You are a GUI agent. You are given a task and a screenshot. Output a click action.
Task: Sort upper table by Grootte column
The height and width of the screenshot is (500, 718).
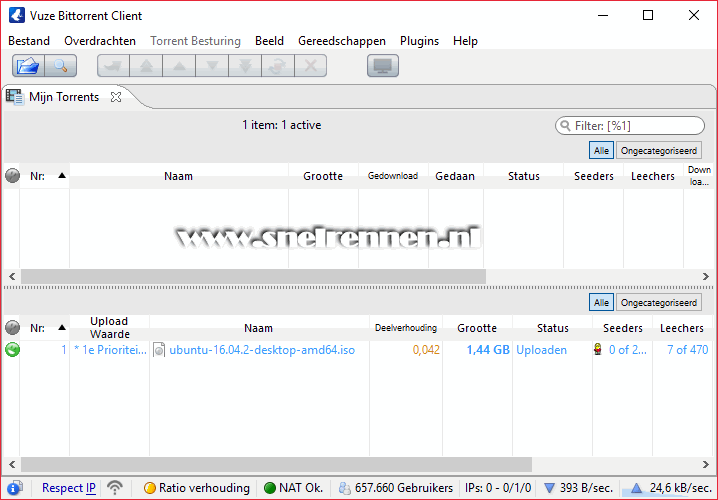pos(323,176)
